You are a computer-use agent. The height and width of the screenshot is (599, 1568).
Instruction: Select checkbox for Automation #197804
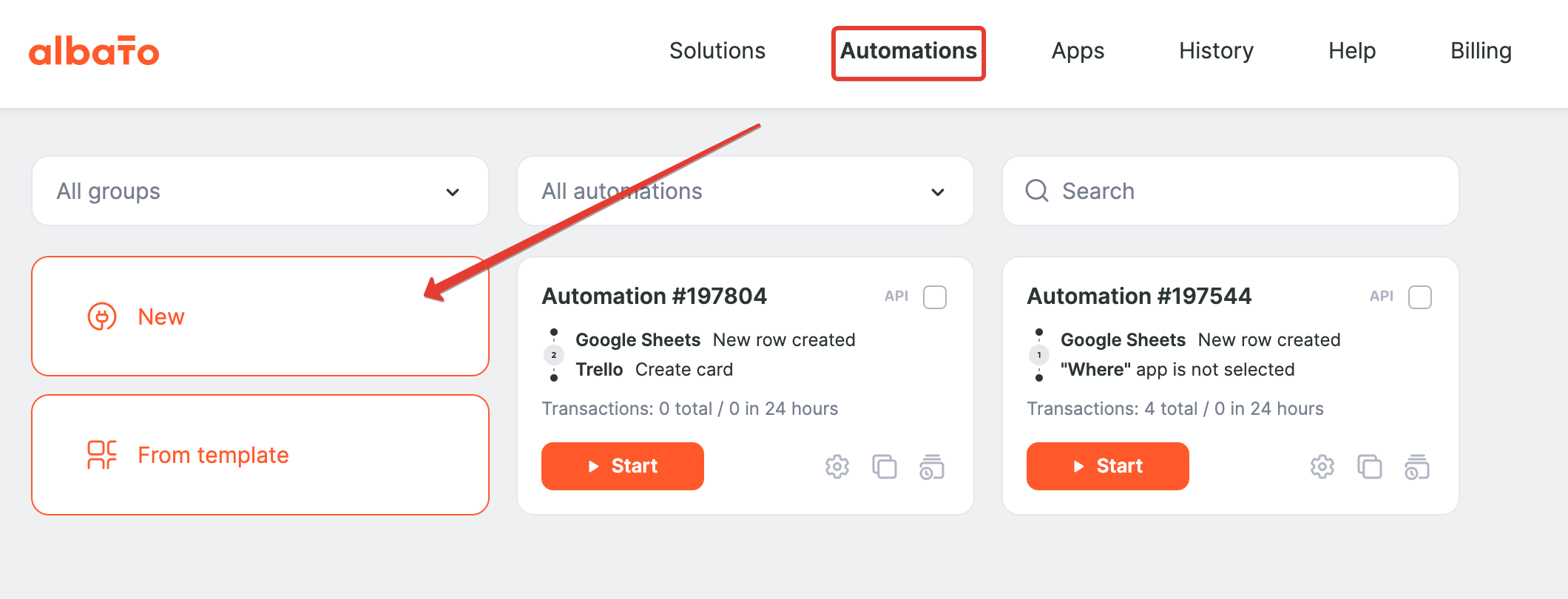935,297
